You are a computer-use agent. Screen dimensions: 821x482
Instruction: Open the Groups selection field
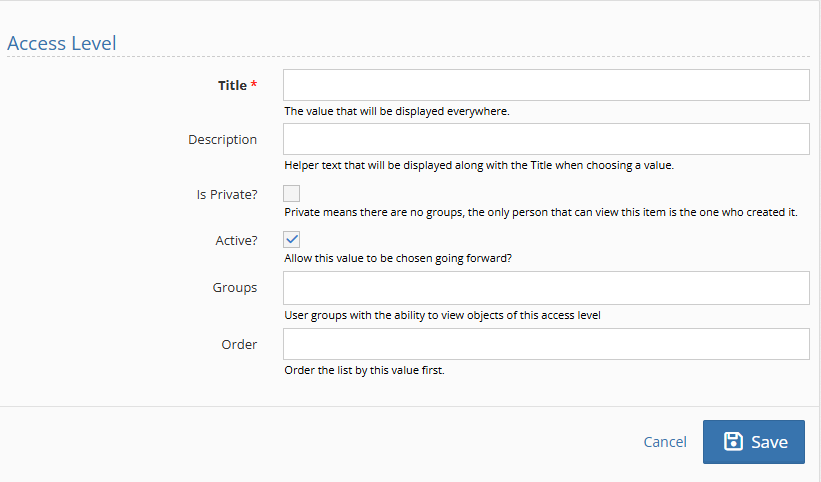coord(546,288)
